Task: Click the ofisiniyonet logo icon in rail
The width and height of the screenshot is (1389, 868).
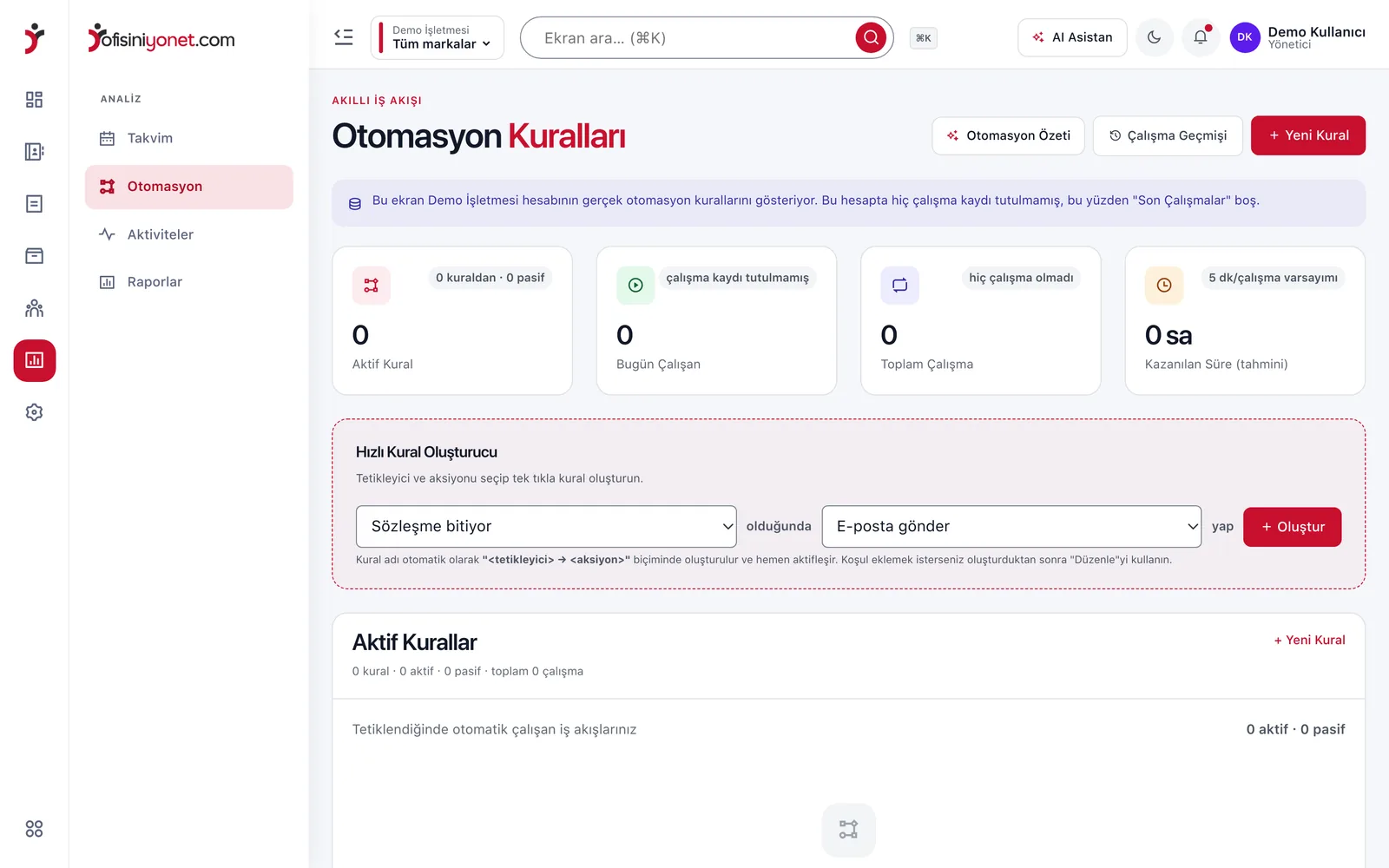Action: (x=34, y=38)
